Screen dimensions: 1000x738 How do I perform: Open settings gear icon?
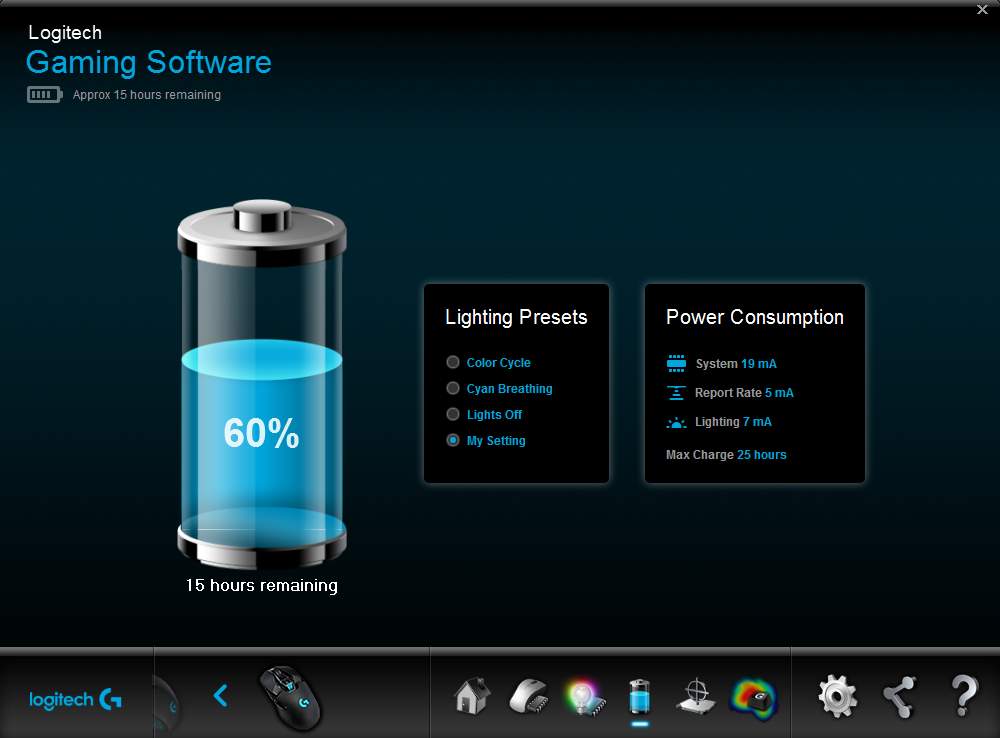pos(838,694)
